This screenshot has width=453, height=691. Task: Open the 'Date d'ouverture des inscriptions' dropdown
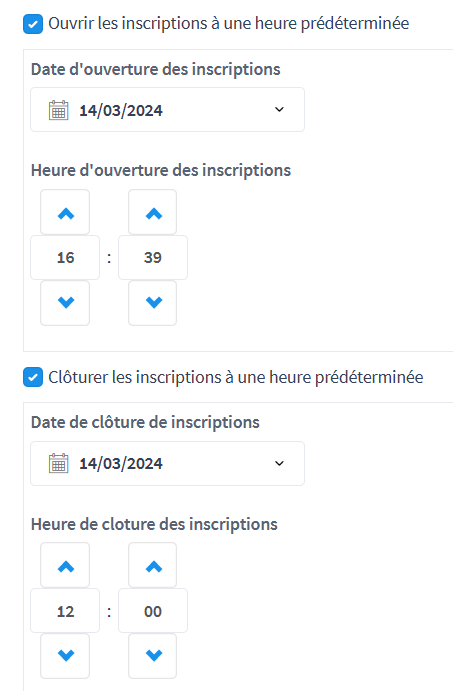coord(167,110)
